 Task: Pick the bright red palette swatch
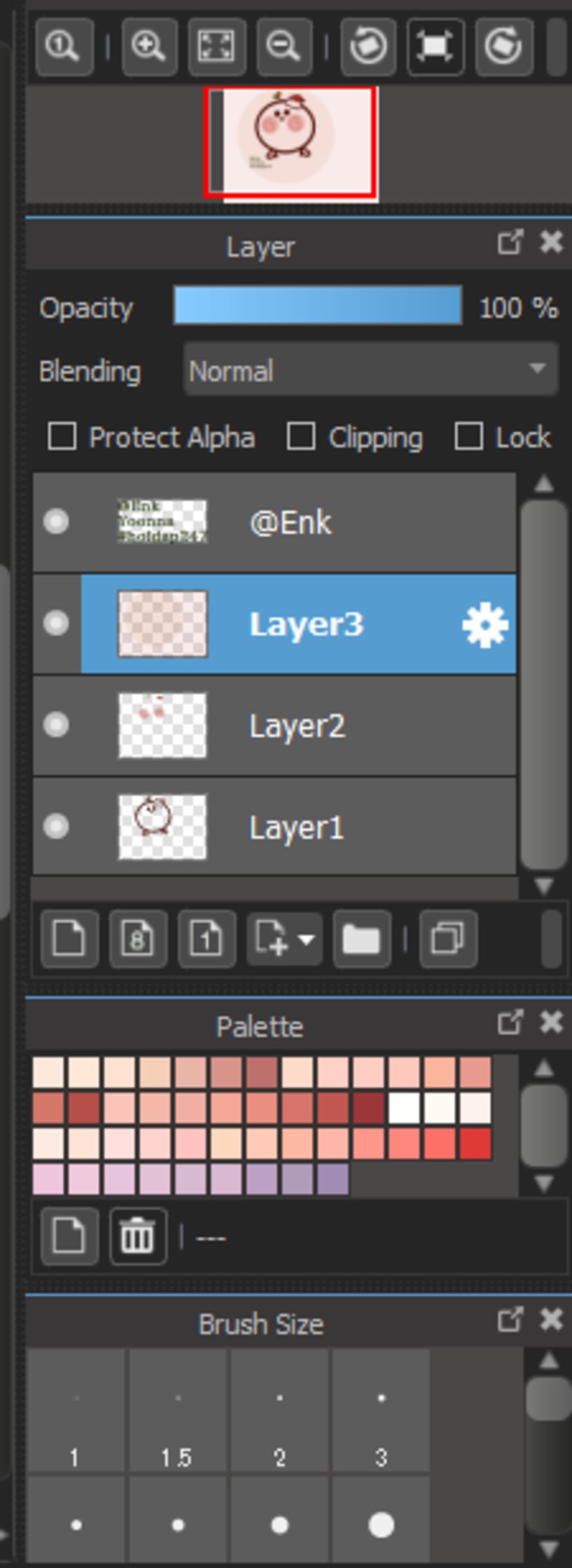(475, 1144)
